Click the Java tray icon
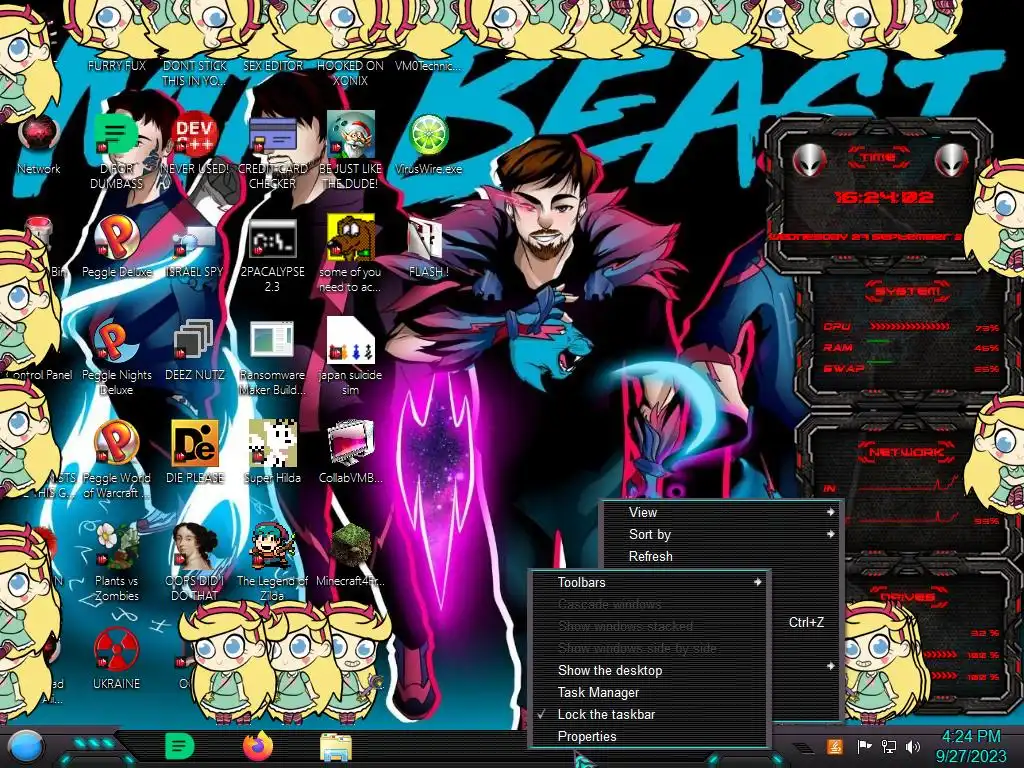 click(x=834, y=746)
